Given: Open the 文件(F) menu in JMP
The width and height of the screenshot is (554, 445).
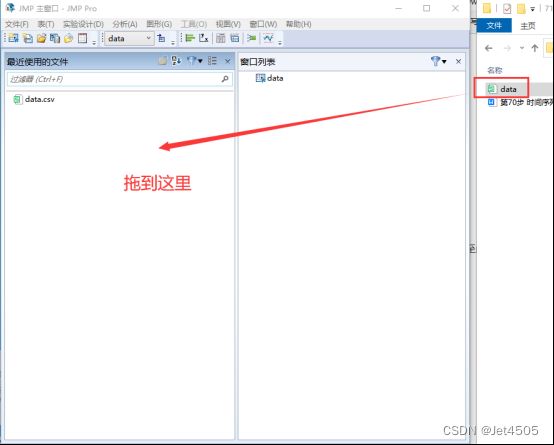Looking at the screenshot, I should 17,24.
